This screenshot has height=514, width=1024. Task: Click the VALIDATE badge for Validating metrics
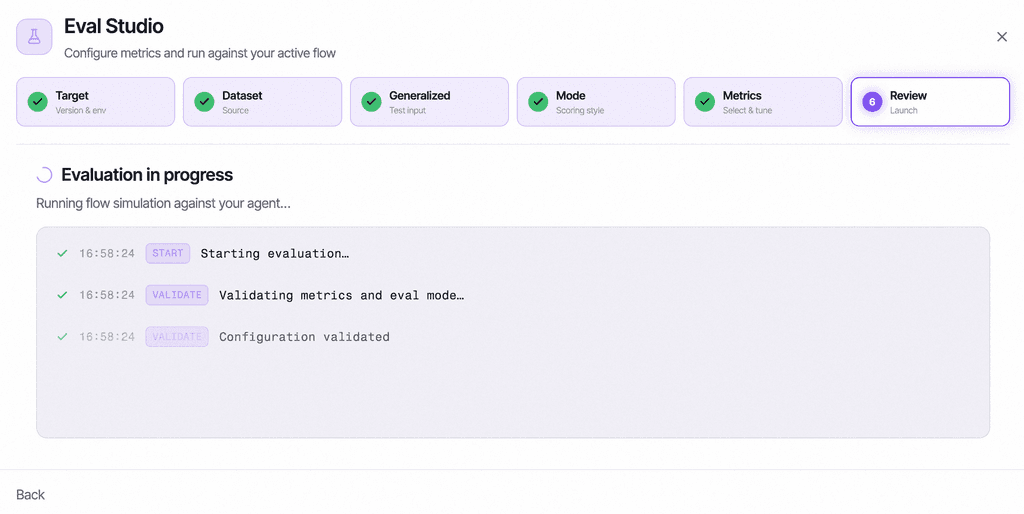tap(177, 295)
